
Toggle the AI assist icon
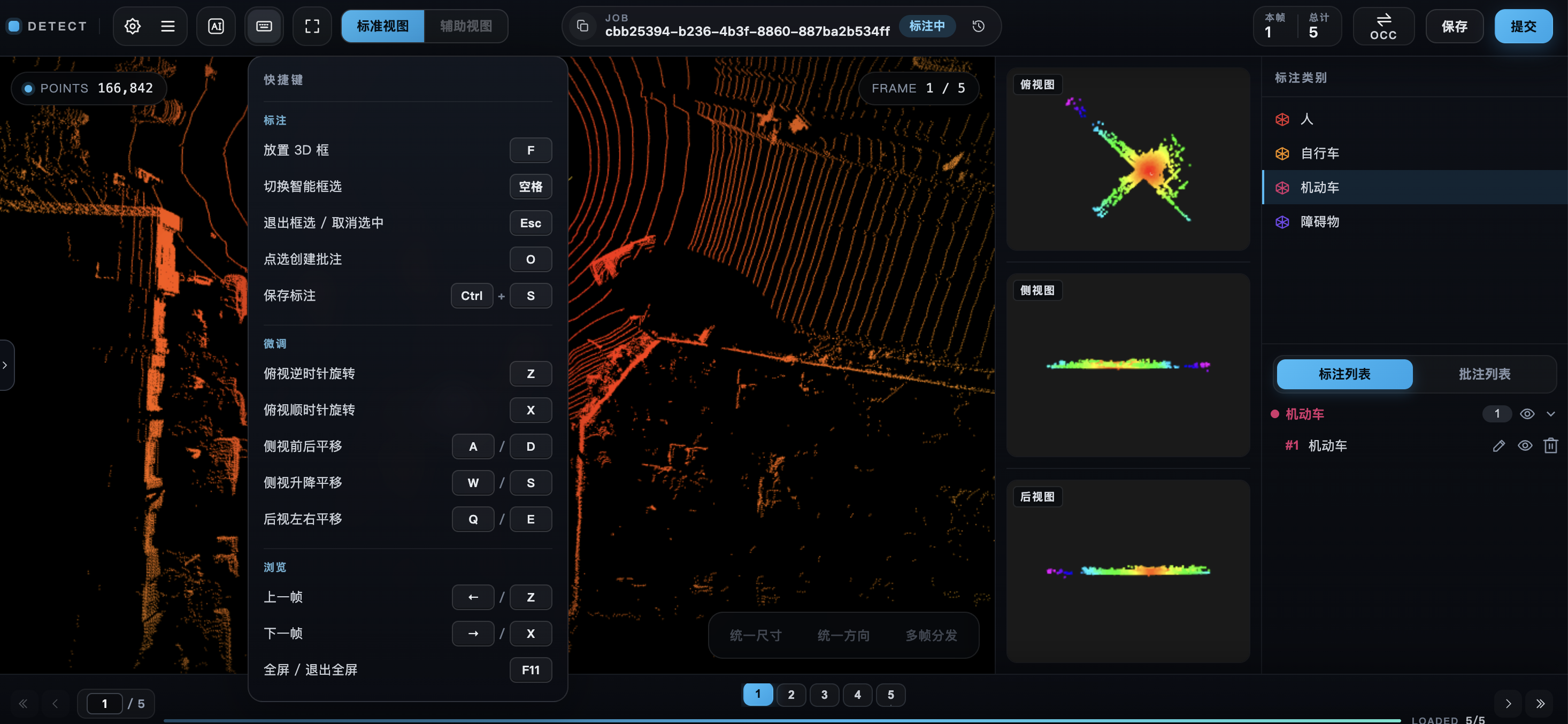coord(216,26)
